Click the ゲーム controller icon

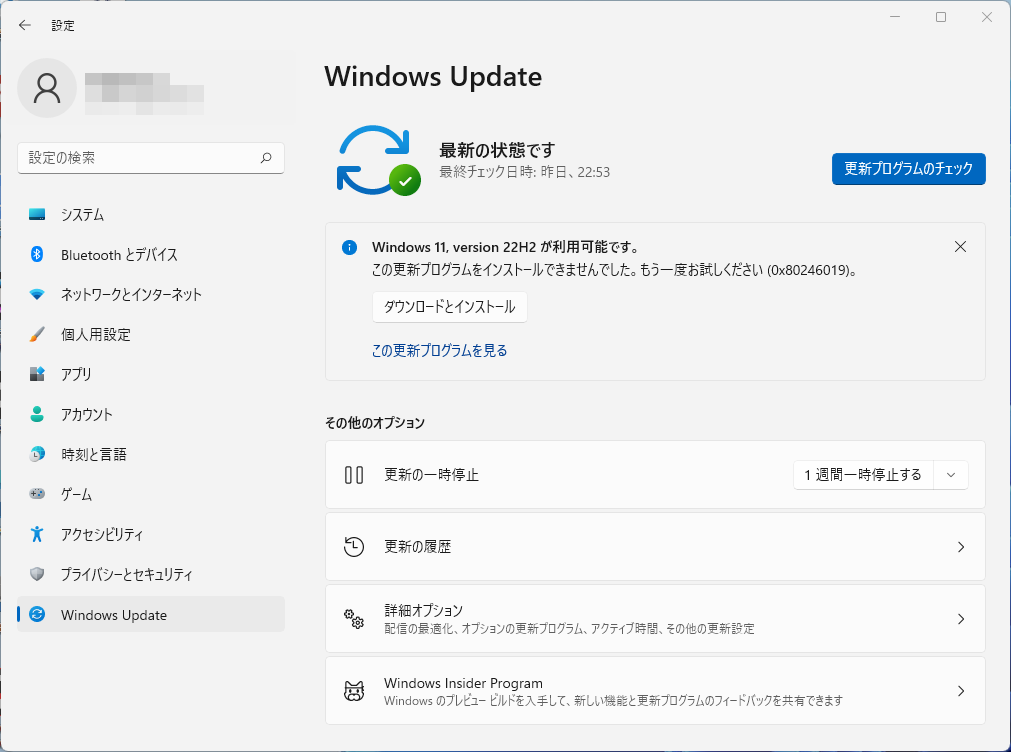coord(37,494)
